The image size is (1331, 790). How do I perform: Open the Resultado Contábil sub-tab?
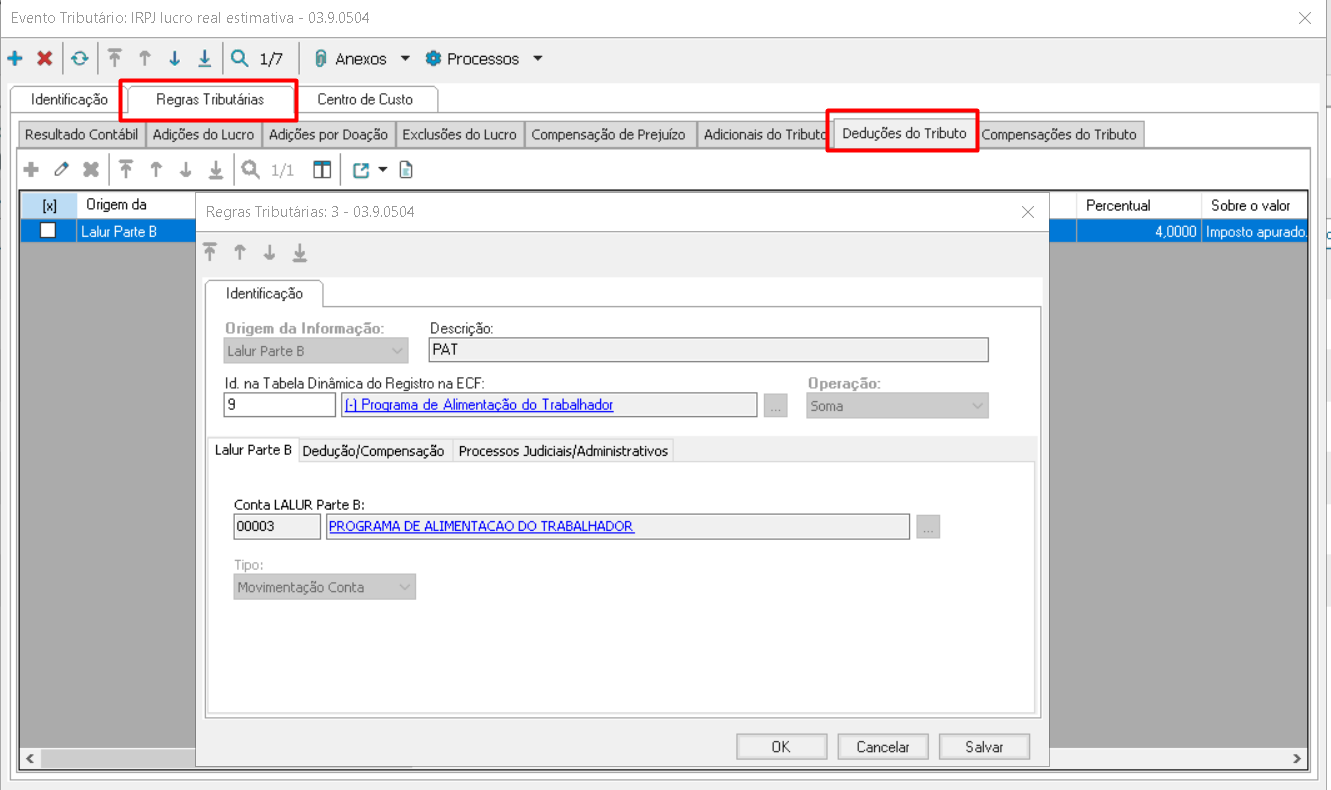pyautogui.click(x=81, y=134)
